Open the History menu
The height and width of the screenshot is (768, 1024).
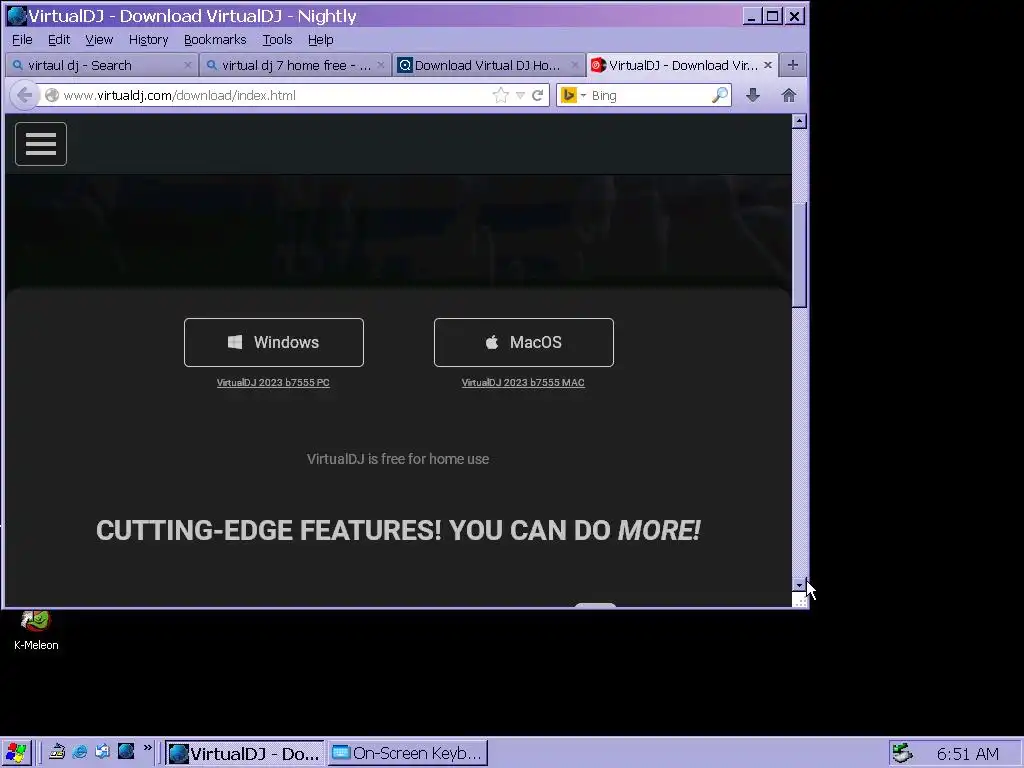point(148,40)
